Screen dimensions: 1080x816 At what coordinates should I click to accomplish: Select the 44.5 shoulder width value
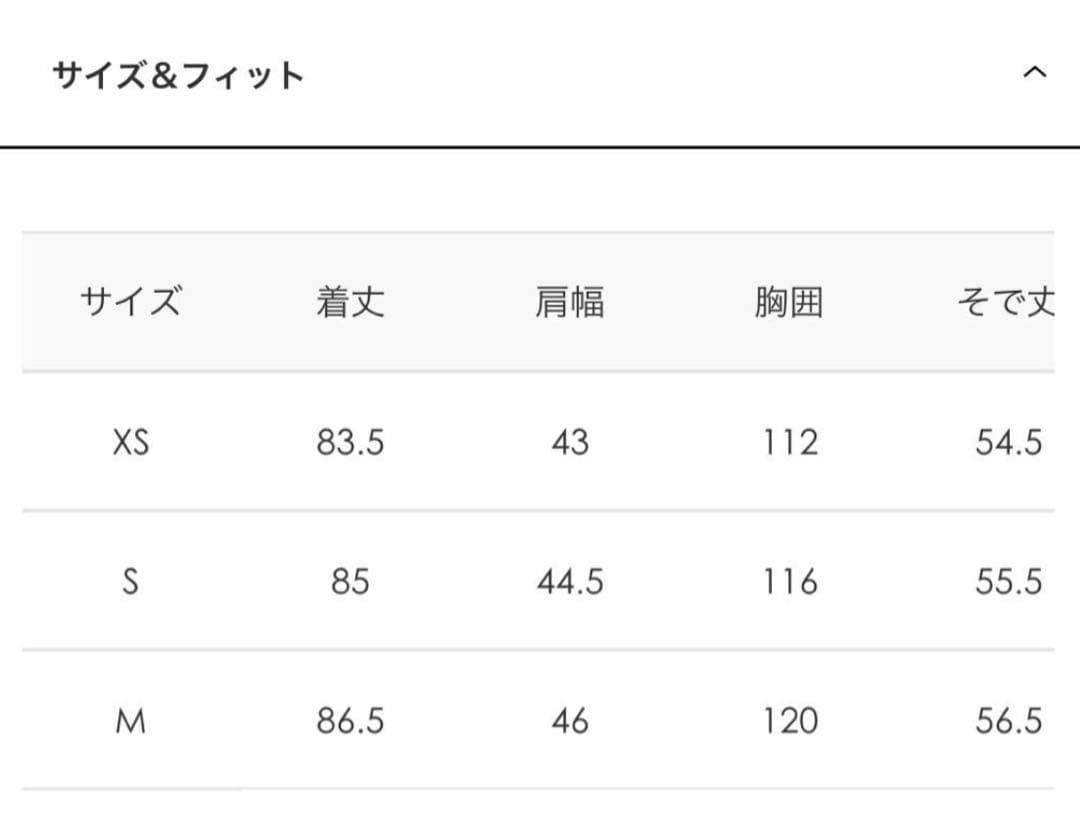[570, 581]
